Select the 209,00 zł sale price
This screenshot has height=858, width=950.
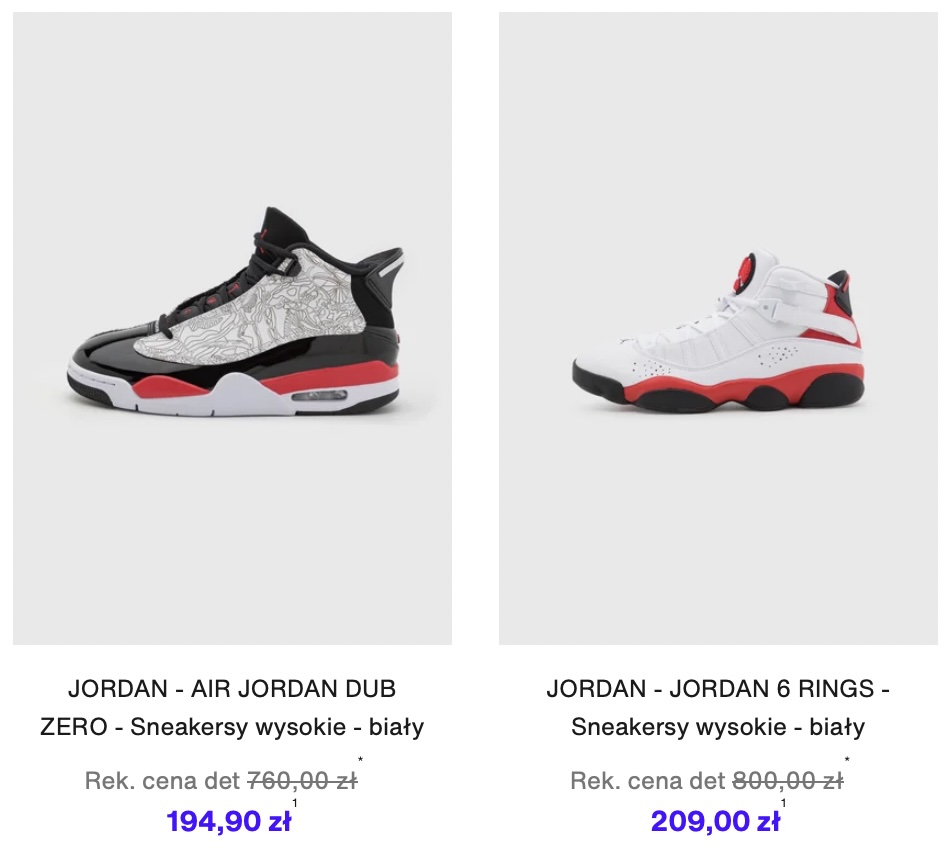715,822
